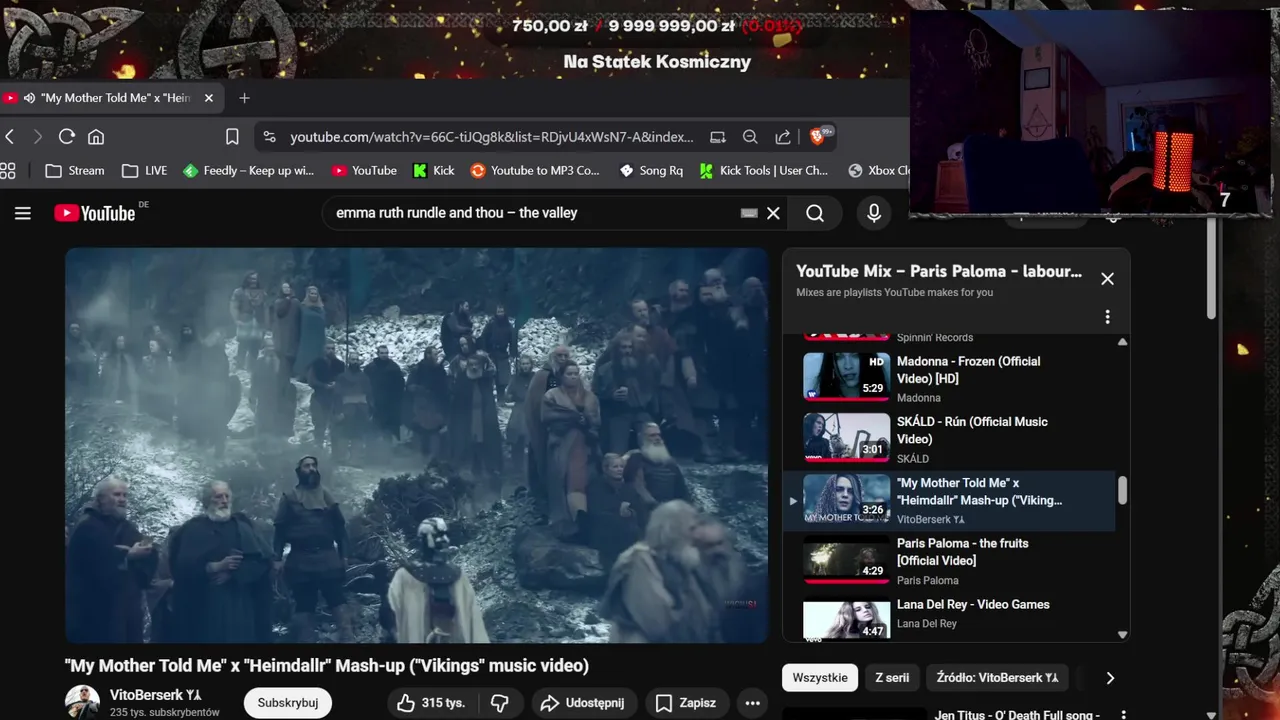Dislike the video

(502, 703)
